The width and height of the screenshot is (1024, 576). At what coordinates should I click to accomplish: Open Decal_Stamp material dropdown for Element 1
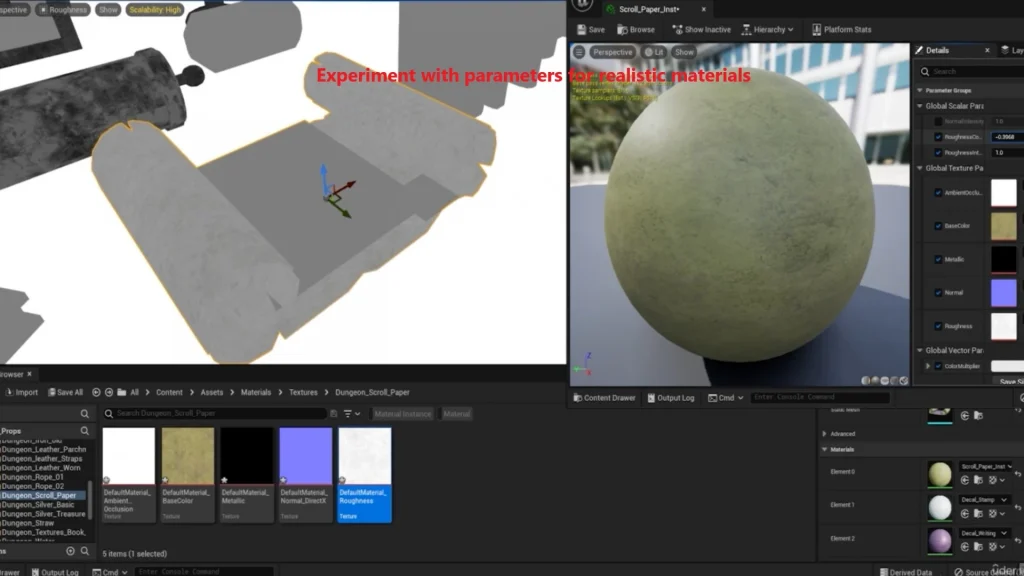pos(984,500)
